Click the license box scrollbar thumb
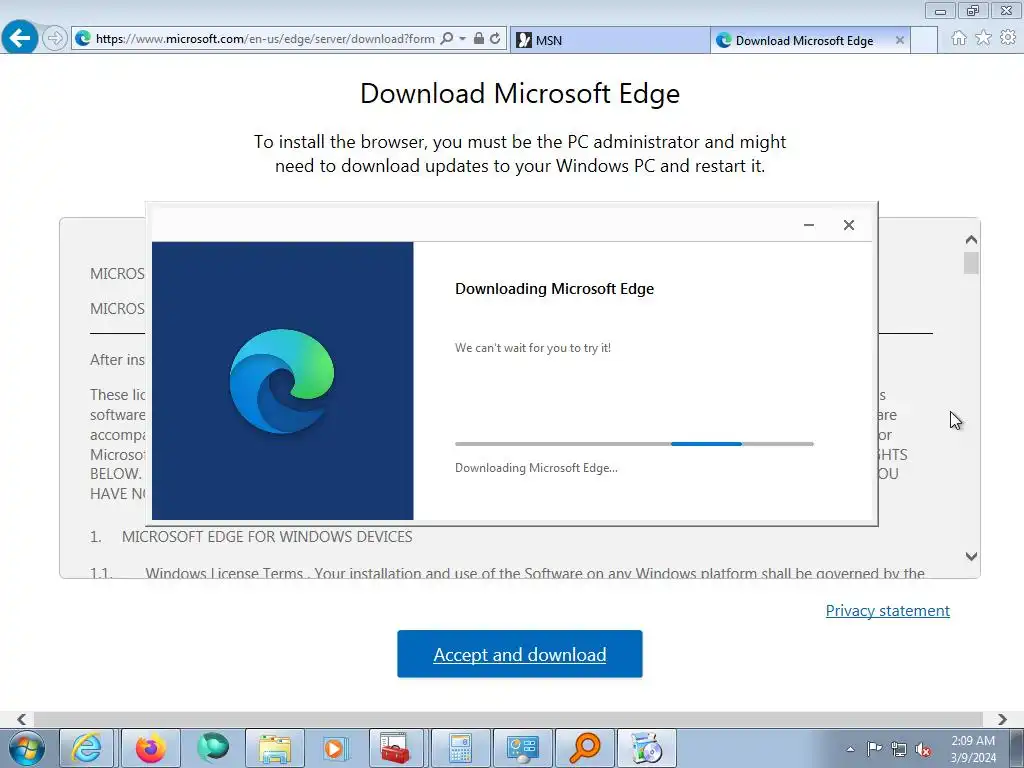This screenshot has width=1024, height=768. tap(971, 263)
